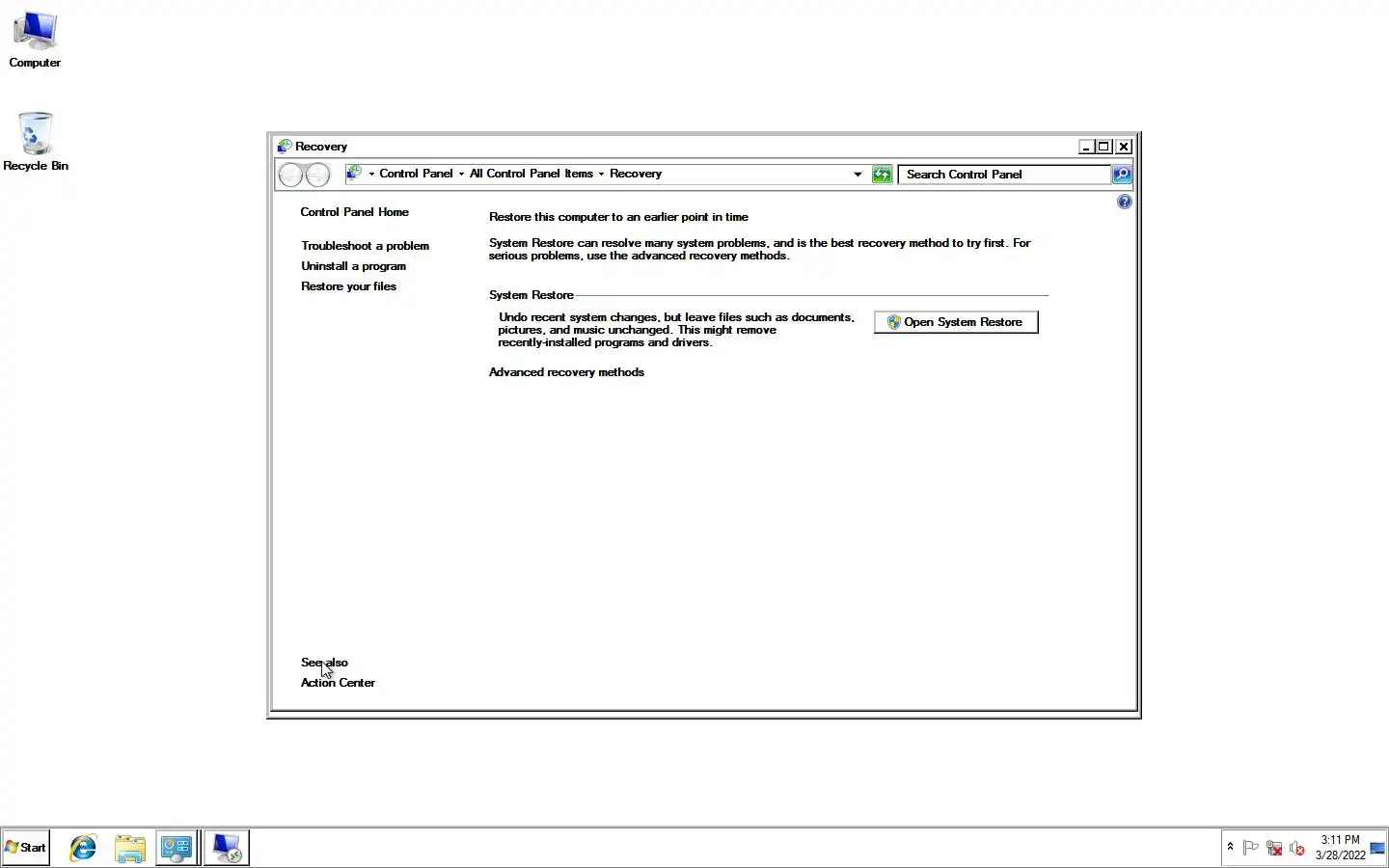This screenshot has height=868, width=1389.
Task: Click the System Restore section heading
Action: point(531,295)
